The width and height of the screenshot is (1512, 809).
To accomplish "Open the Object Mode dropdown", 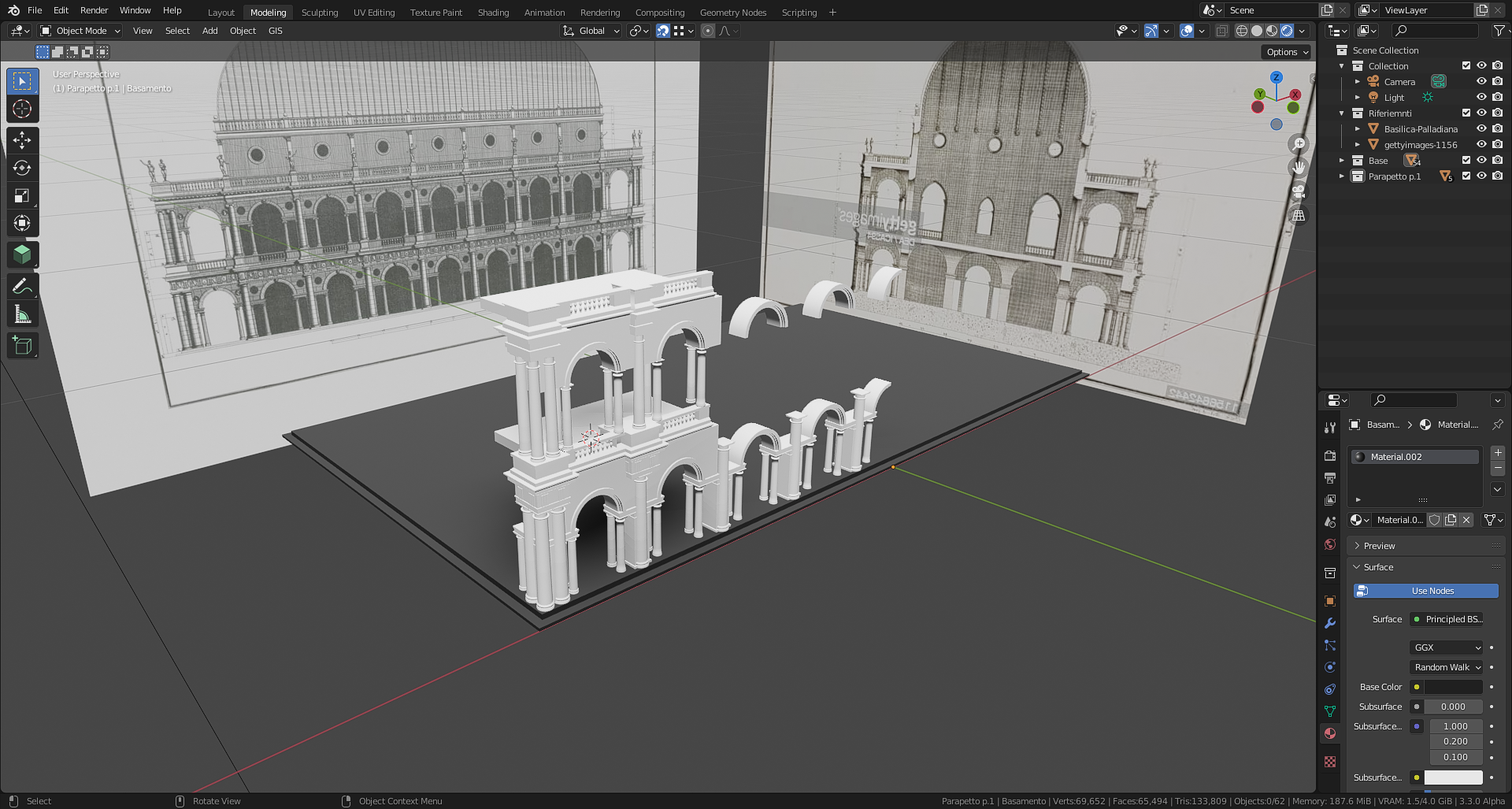I will click(80, 31).
